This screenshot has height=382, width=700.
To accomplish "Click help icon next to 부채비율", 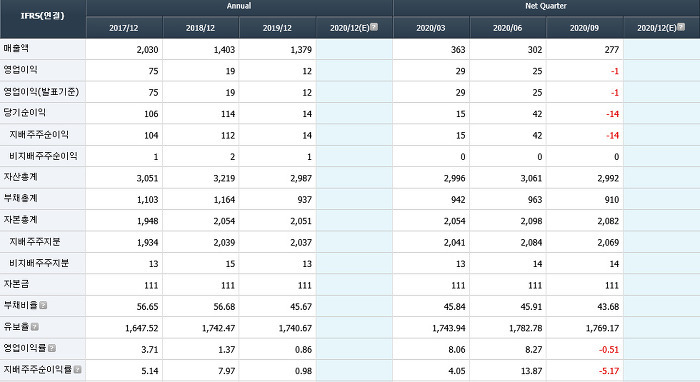I will tap(43, 305).
